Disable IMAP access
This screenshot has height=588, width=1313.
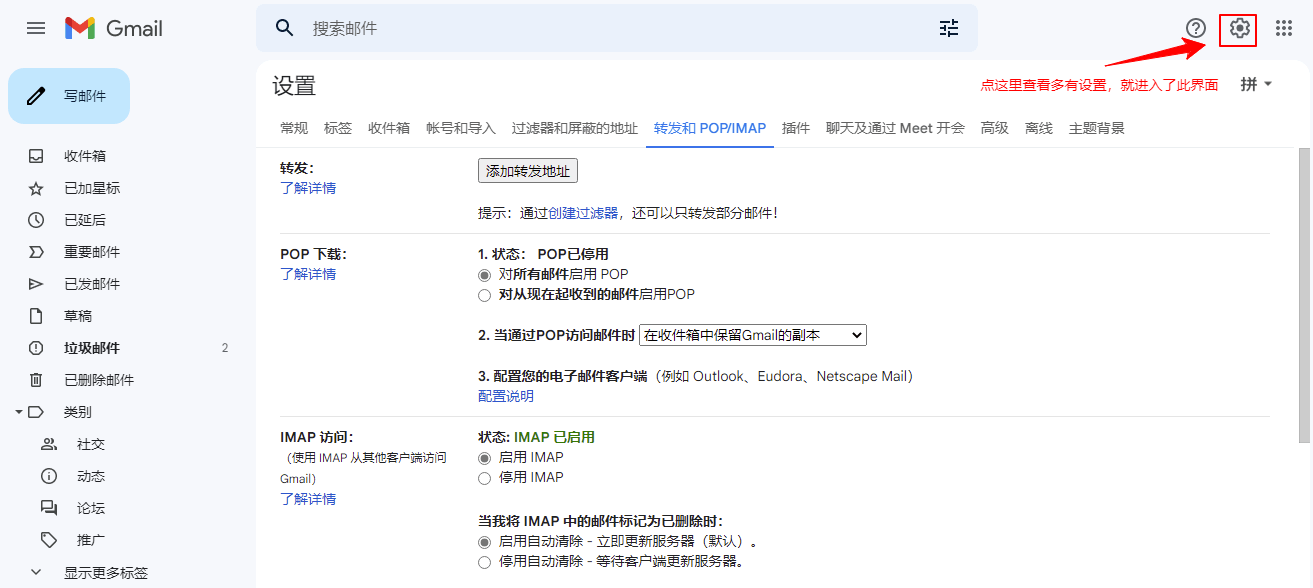(x=484, y=477)
